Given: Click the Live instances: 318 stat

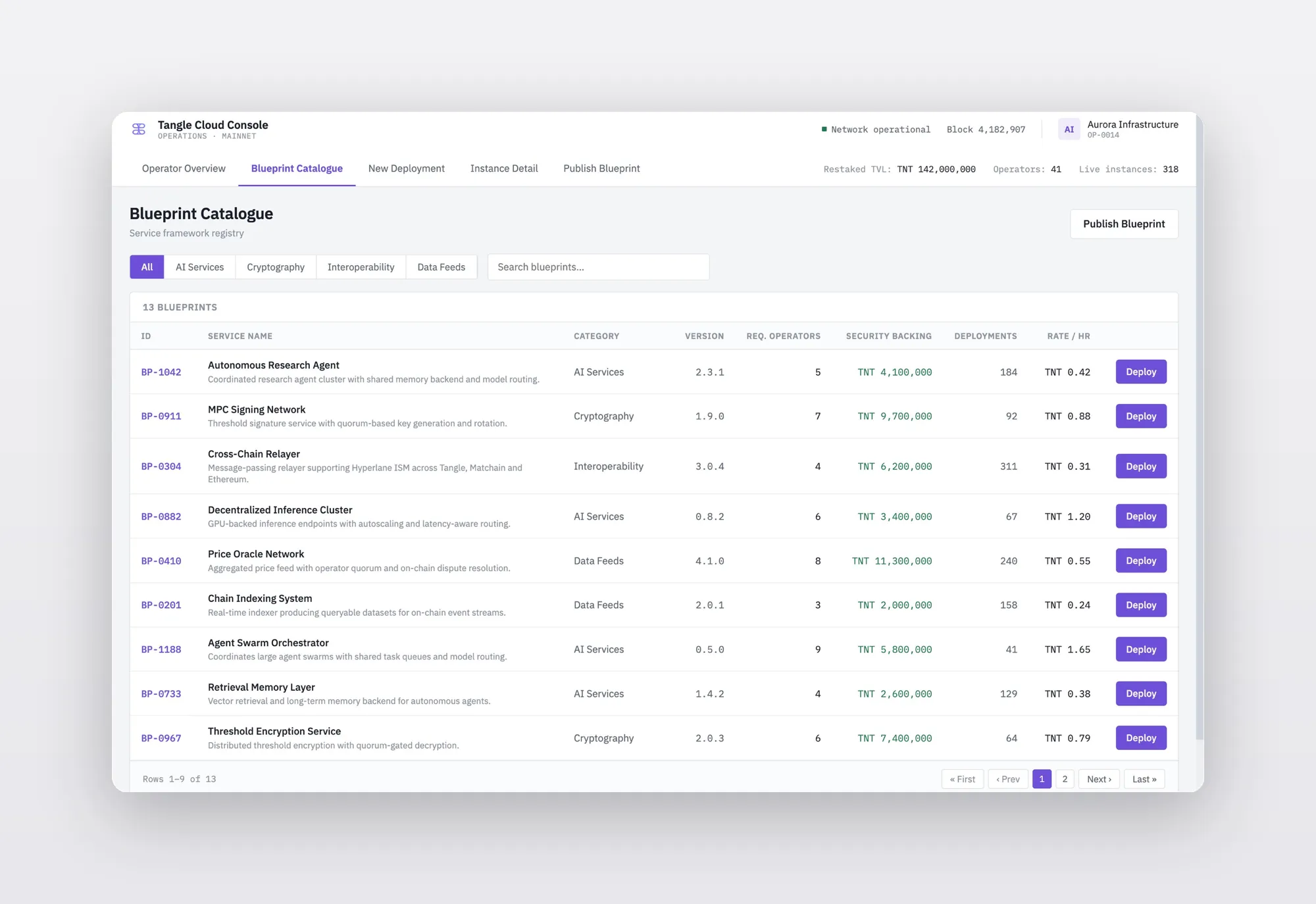Looking at the screenshot, I should pos(1128,169).
